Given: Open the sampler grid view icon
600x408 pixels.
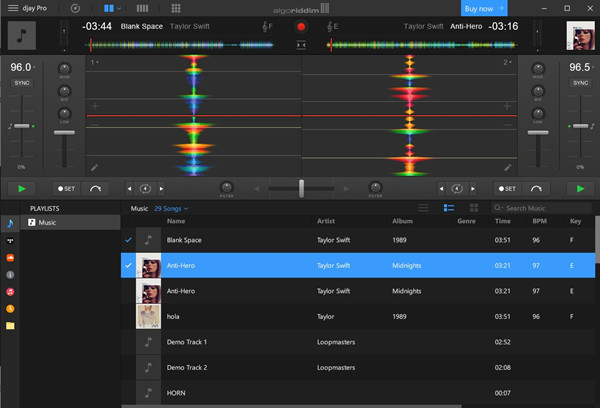Looking at the screenshot, I should pos(176,8).
